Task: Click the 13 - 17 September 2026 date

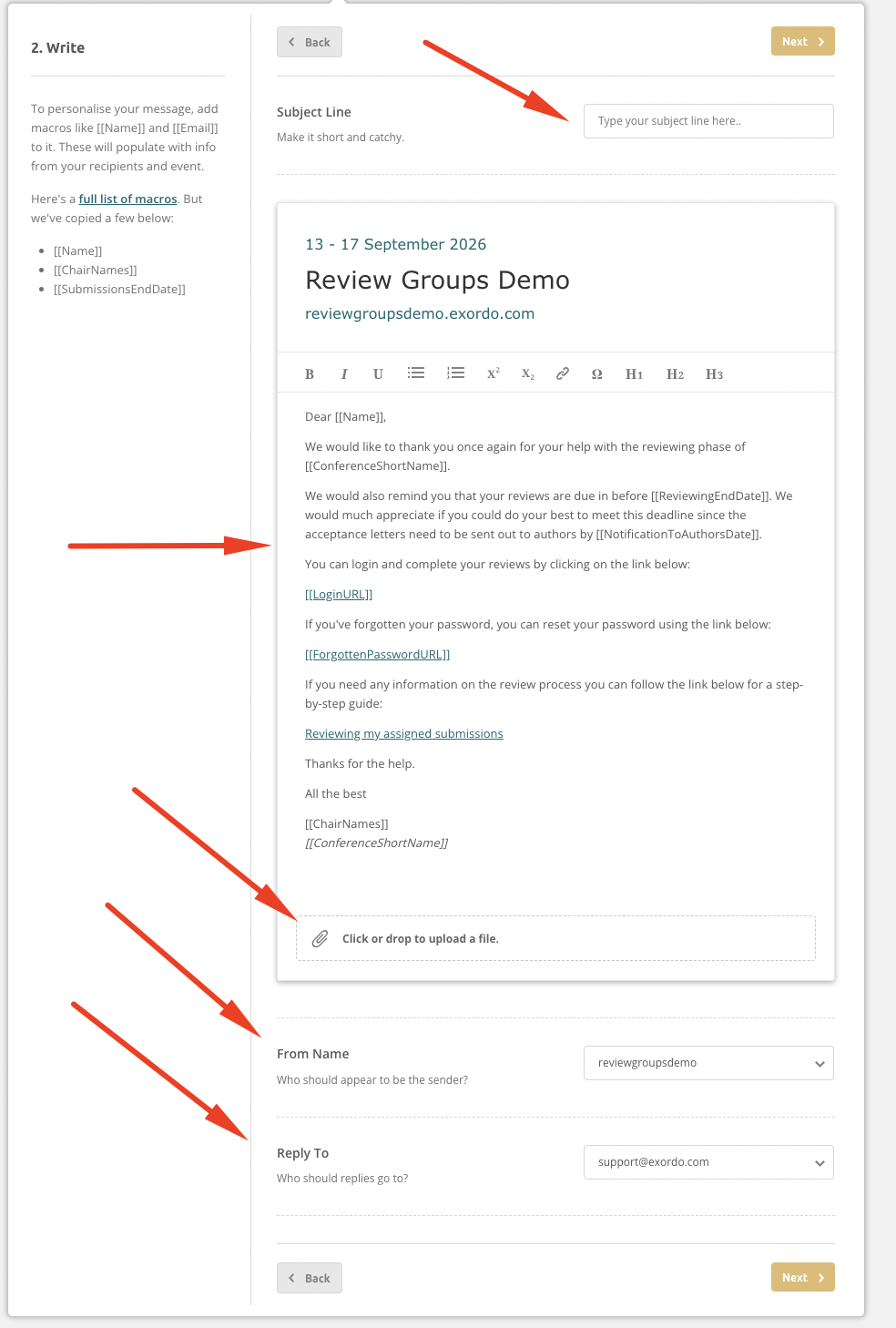Action: click(396, 244)
